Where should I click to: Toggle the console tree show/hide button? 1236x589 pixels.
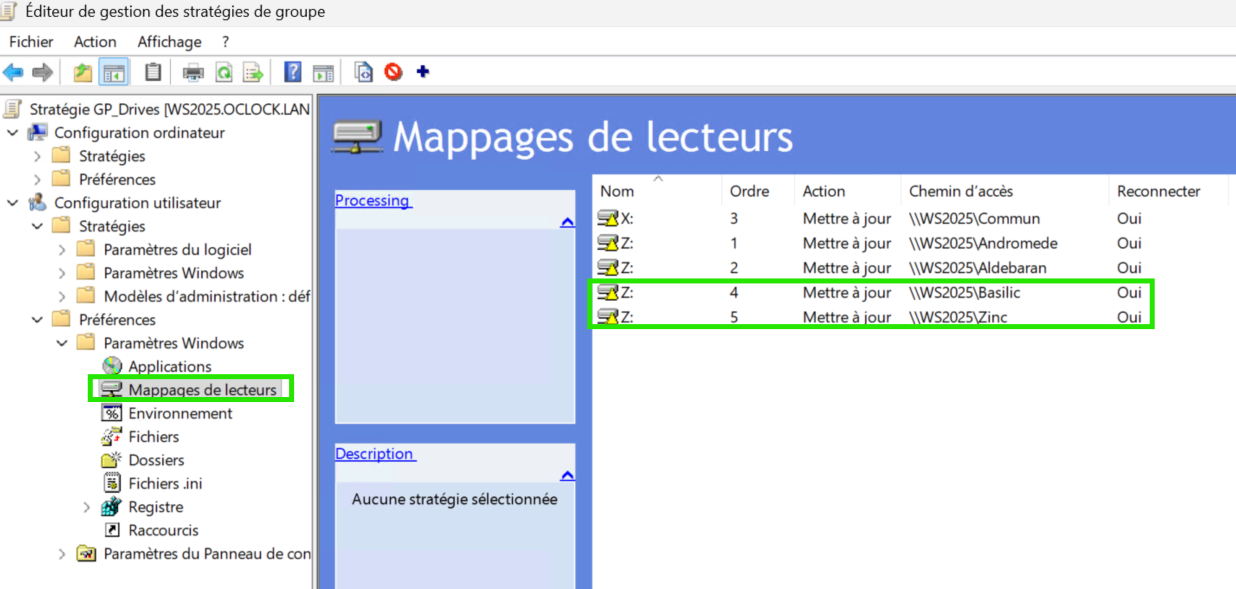click(x=115, y=72)
